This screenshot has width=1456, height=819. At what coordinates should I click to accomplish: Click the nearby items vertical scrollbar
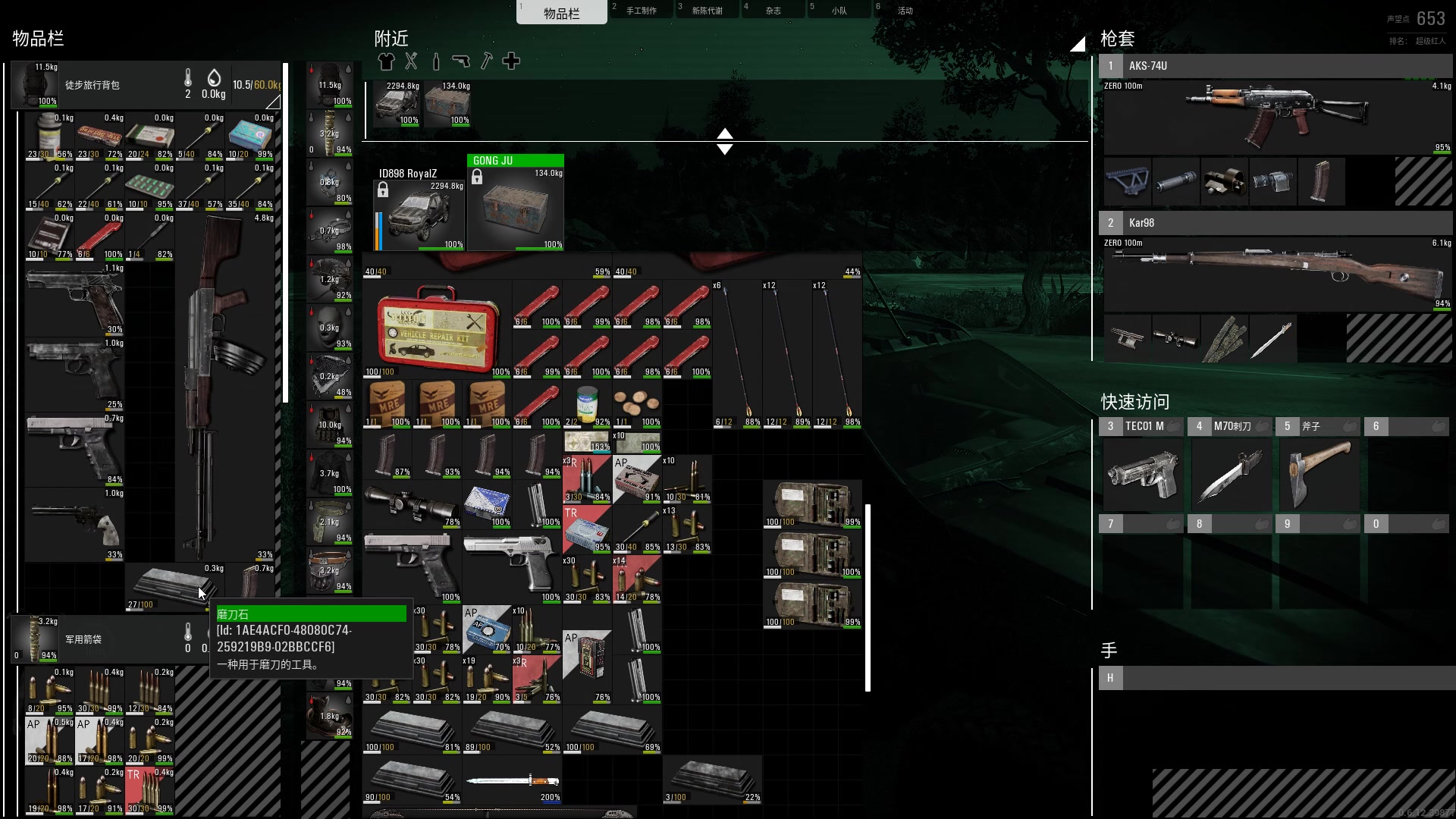pyautogui.click(x=868, y=598)
